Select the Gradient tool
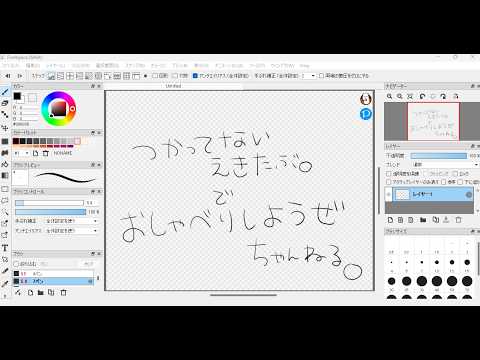 click(5, 176)
